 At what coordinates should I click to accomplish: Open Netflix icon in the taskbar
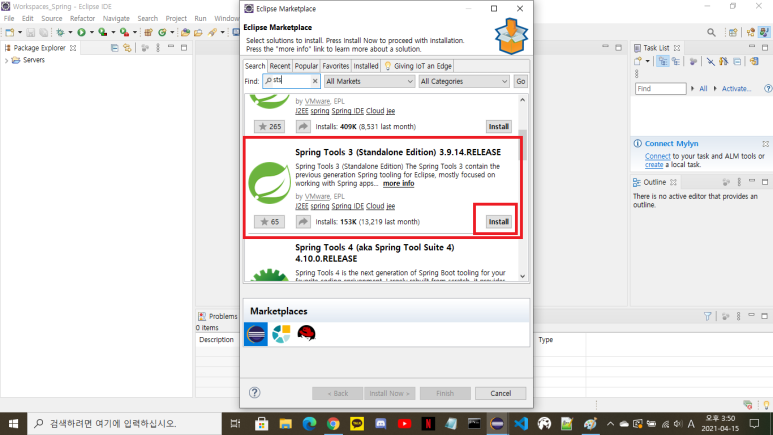point(428,424)
